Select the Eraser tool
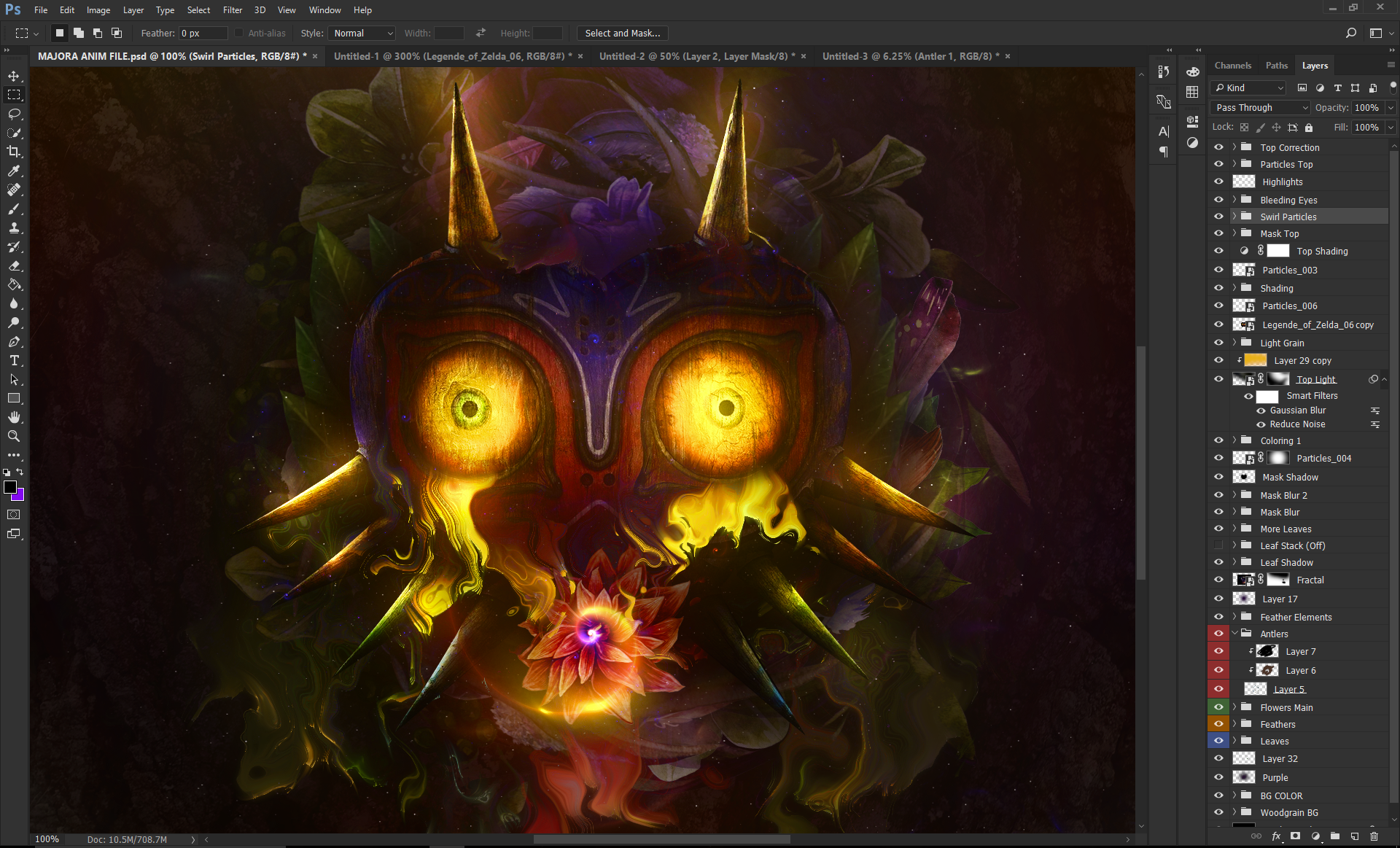The image size is (1400, 848). (x=14, y=265)
